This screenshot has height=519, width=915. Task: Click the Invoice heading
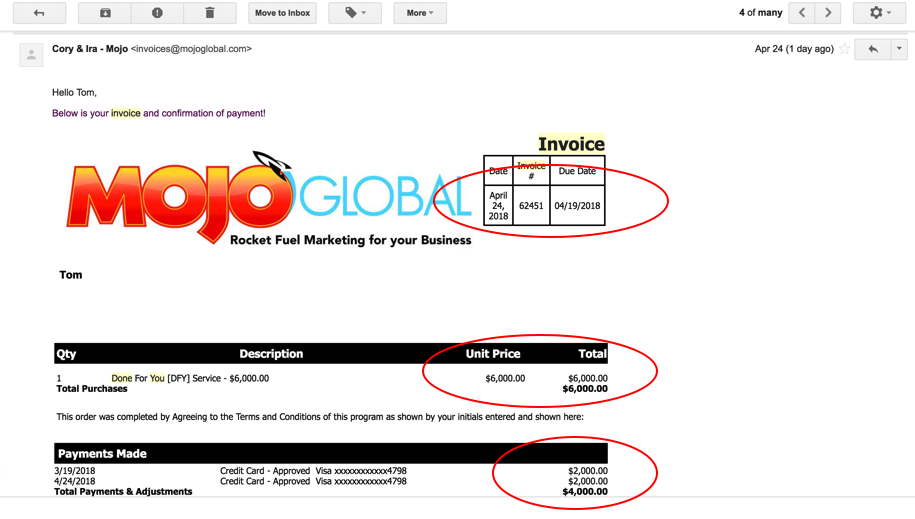pos(571,144)
